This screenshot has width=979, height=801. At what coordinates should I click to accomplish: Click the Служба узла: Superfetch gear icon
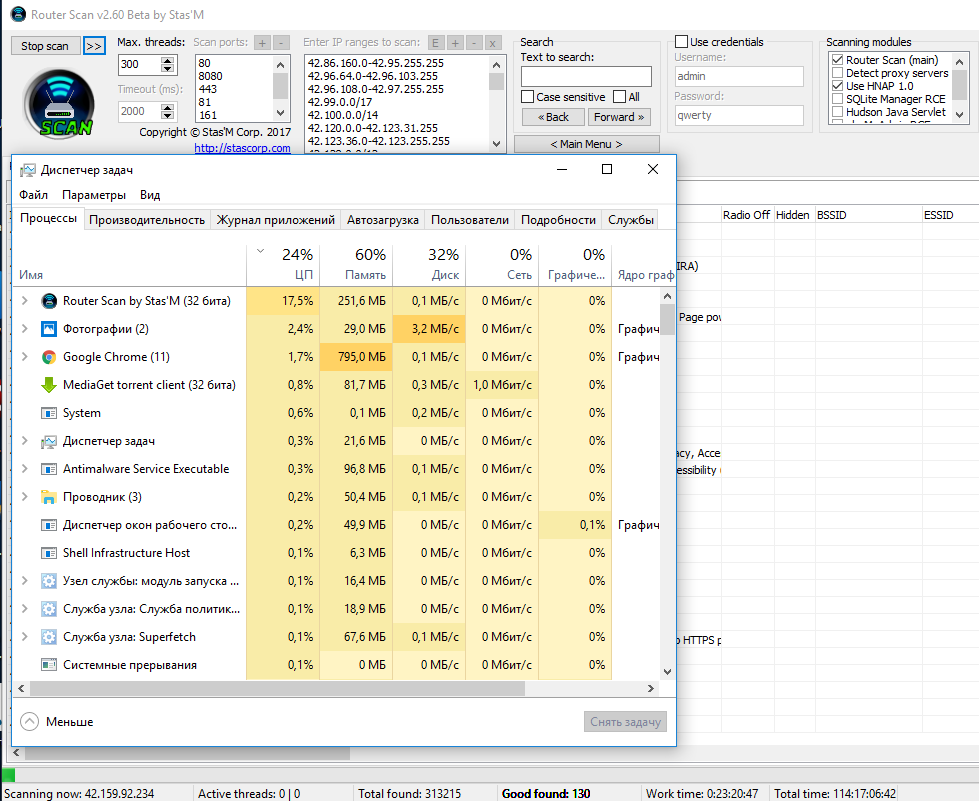pyautogui.click(x=49, y=637)
